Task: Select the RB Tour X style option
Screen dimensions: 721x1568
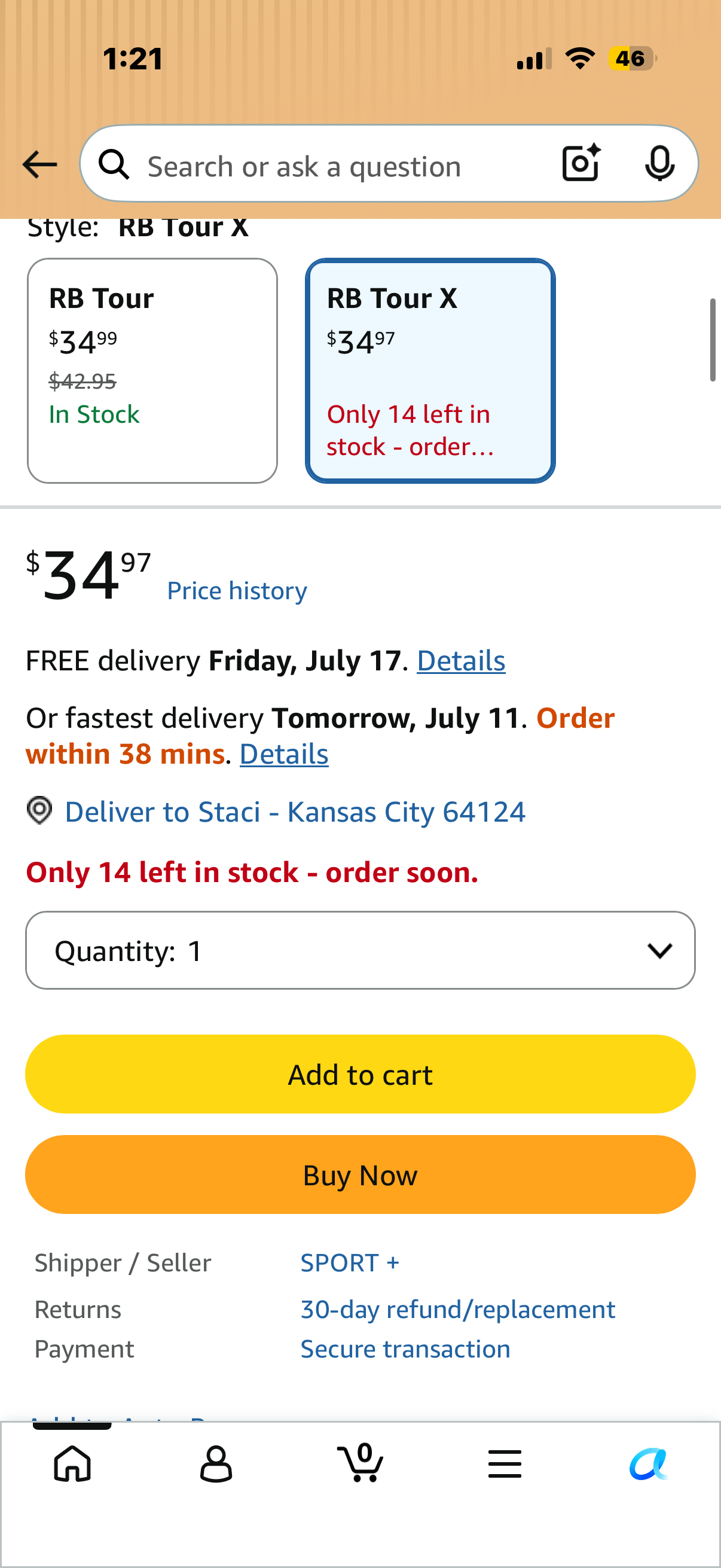Action: 430,371
